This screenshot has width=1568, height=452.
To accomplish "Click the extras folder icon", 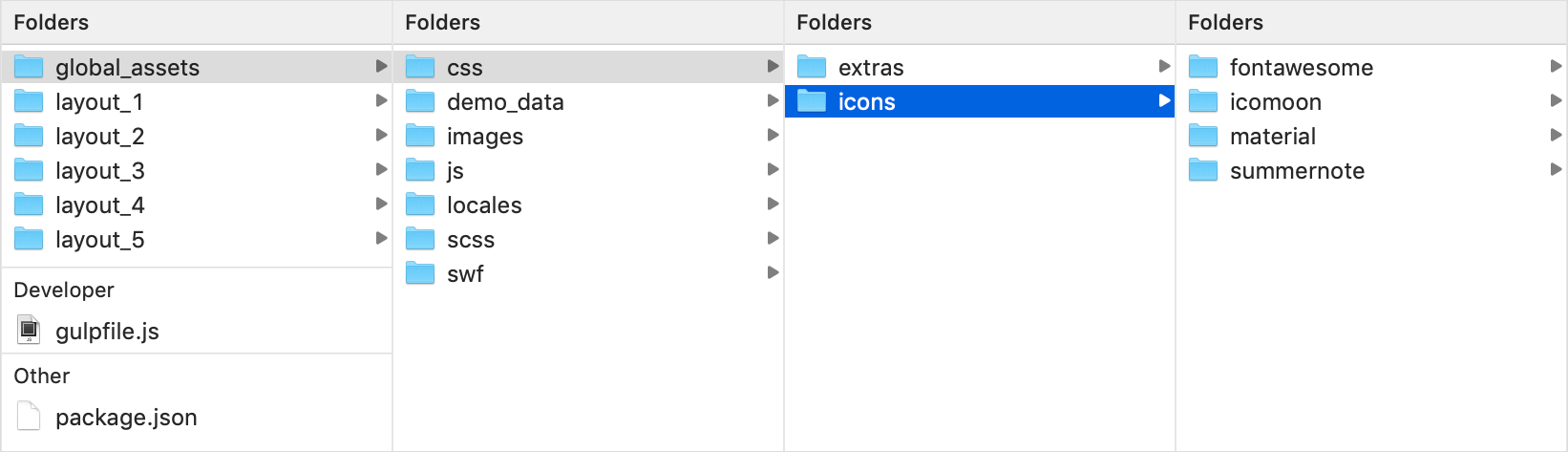I will (812, 67).
